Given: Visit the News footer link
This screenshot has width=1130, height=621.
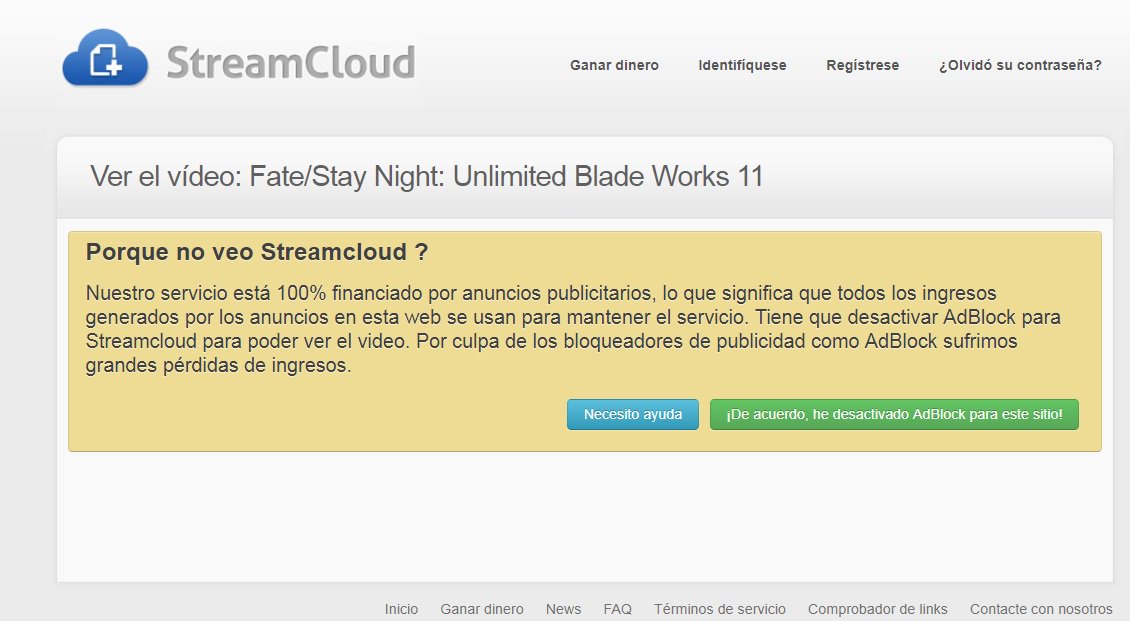Looking at the screenshot, I should click(x=563, y=609).
